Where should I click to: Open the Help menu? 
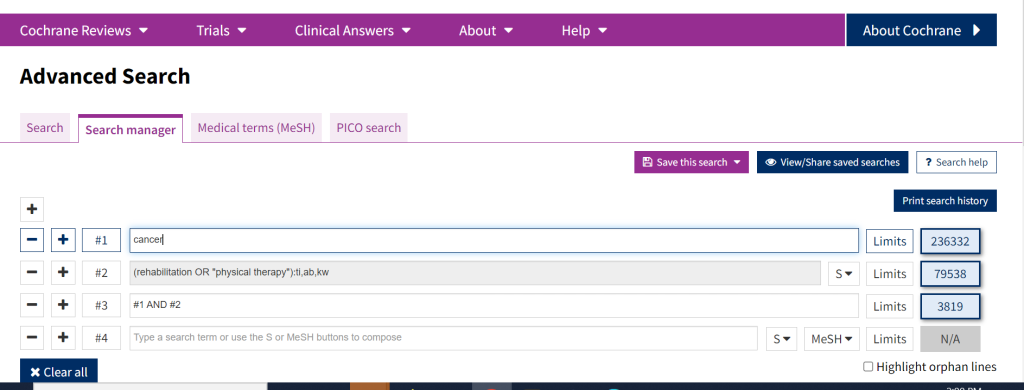(584, 31)
